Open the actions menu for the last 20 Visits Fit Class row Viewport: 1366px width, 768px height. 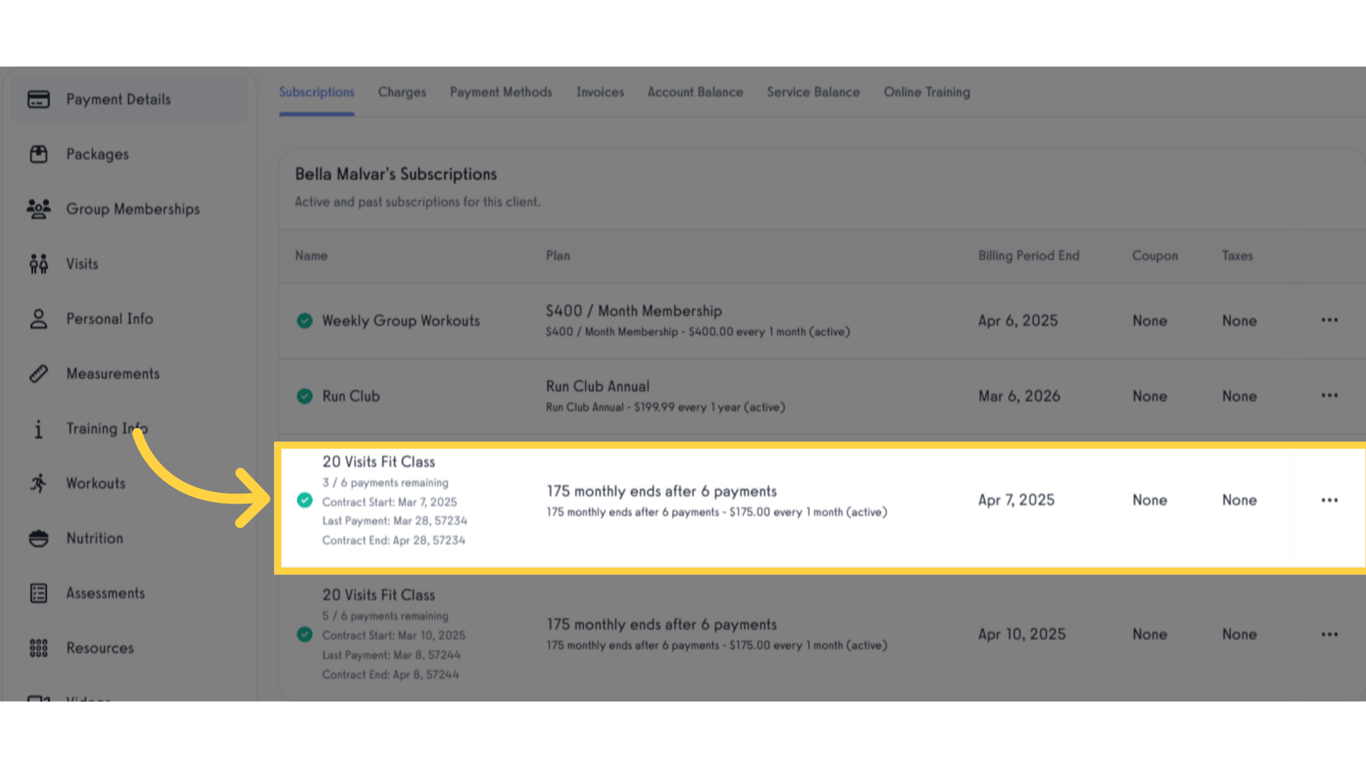coord(1329,633)
